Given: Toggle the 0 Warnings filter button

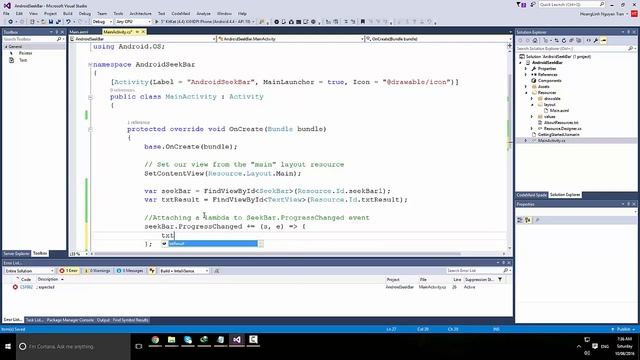Looking at the screenshot, I should click(x=97, y=271).
